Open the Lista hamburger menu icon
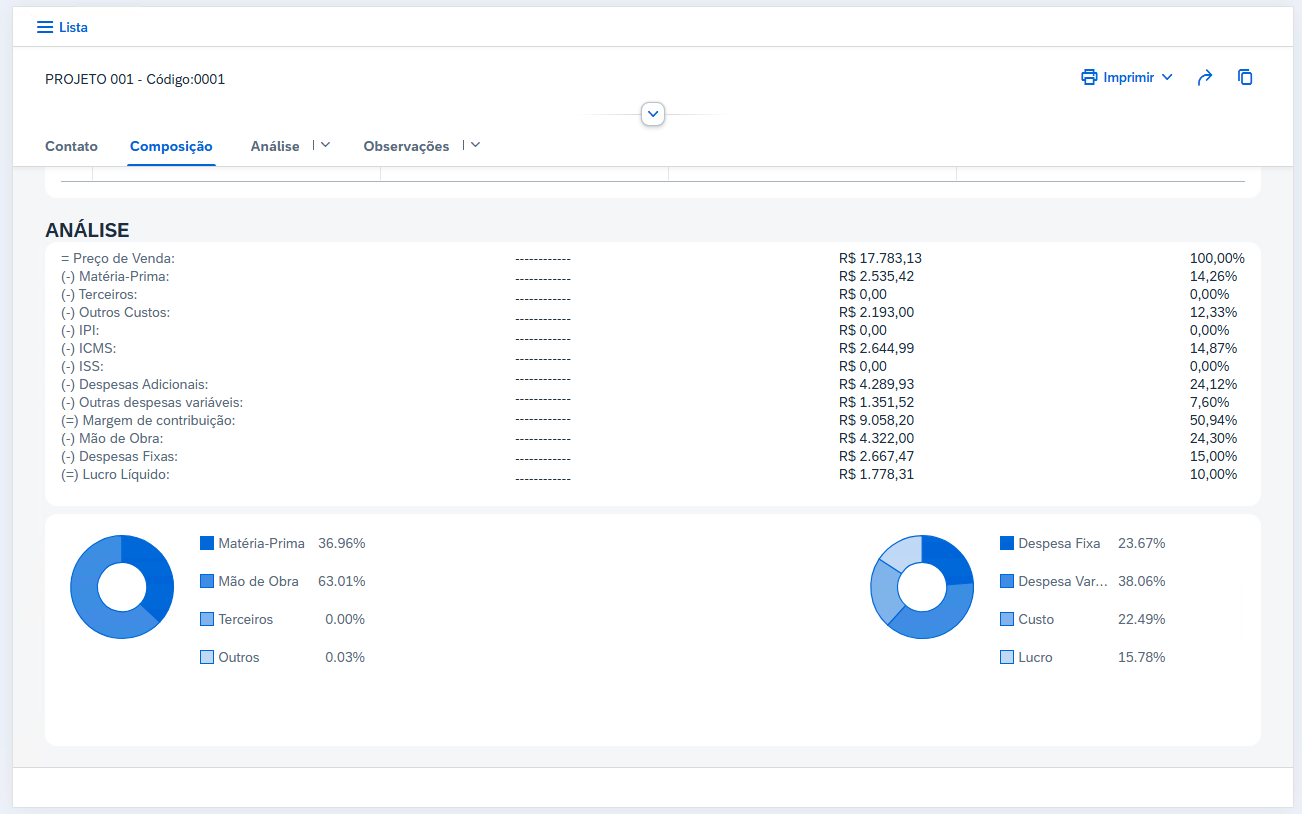The image size is (1302, 814). click(x=44, y=27)
